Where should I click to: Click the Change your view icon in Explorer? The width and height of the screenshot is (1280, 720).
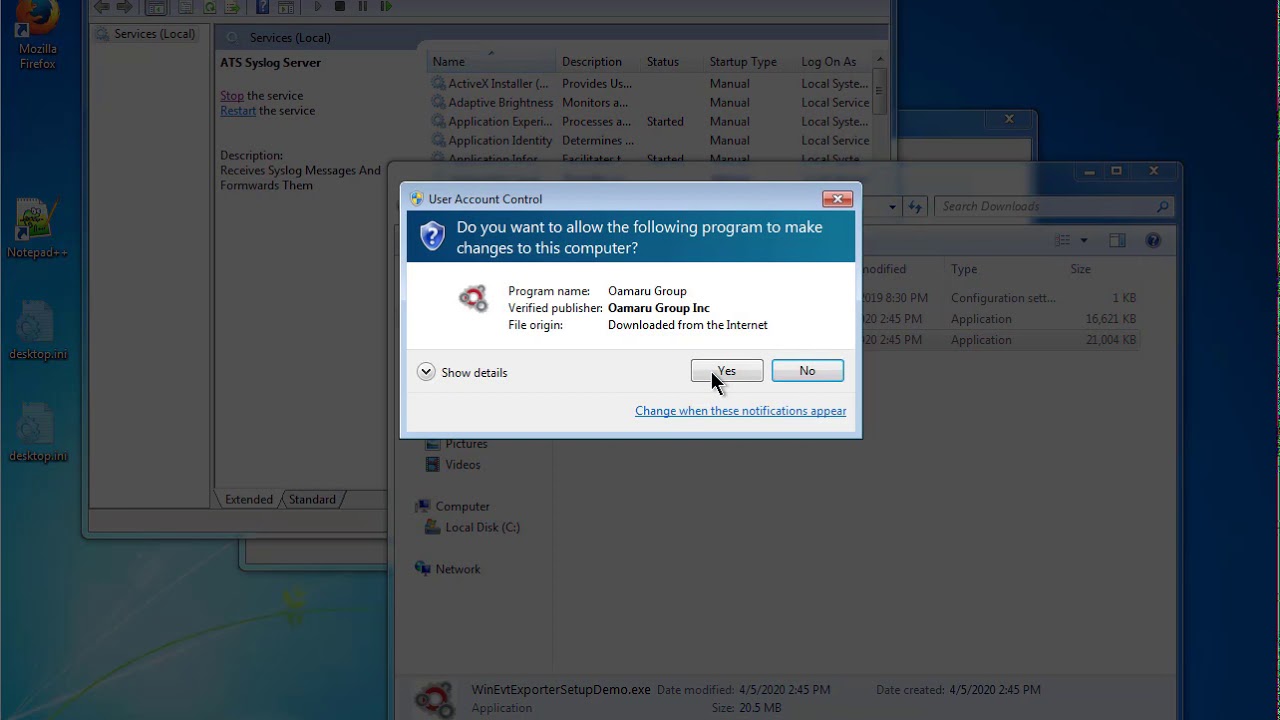[x=1063, y=241]
